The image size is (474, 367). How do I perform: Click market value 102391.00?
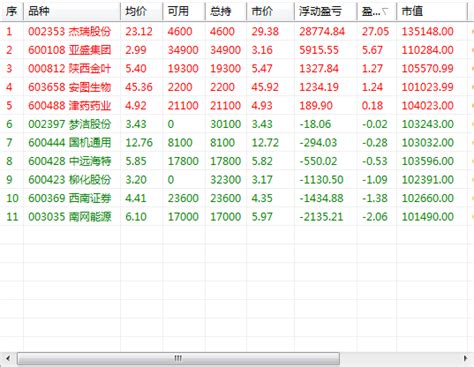click(428, 180)
